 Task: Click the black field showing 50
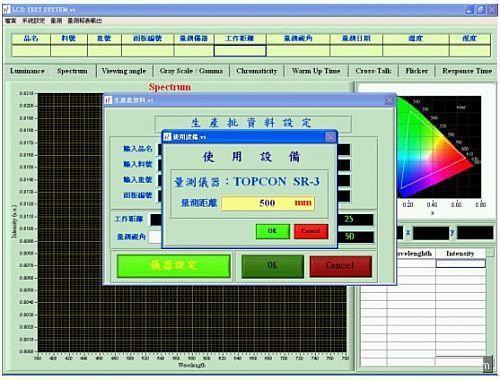tap(356, 237)
